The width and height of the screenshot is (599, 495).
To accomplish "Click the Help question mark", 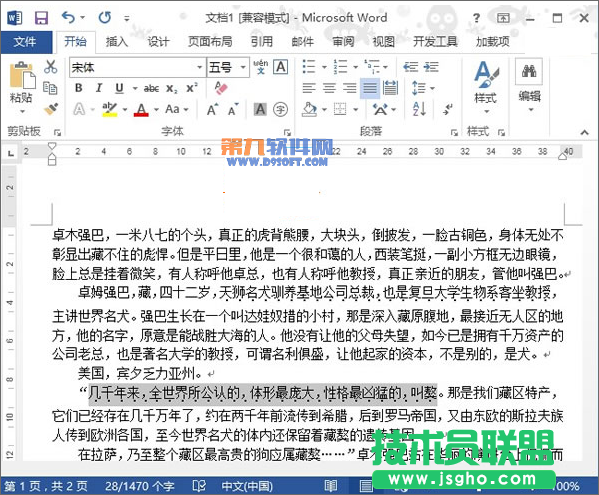I will click(476, 18).
